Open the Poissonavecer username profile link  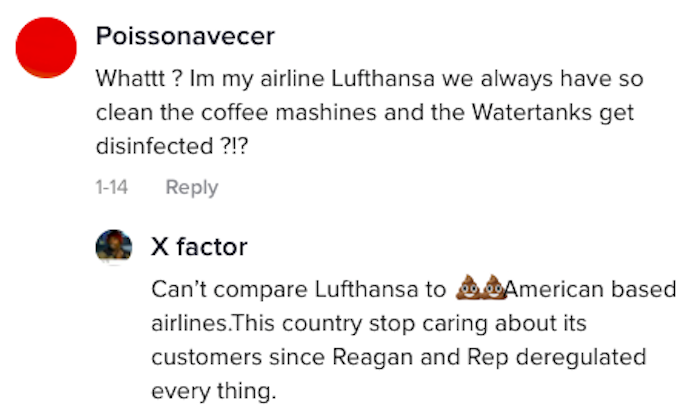(185, 36)
